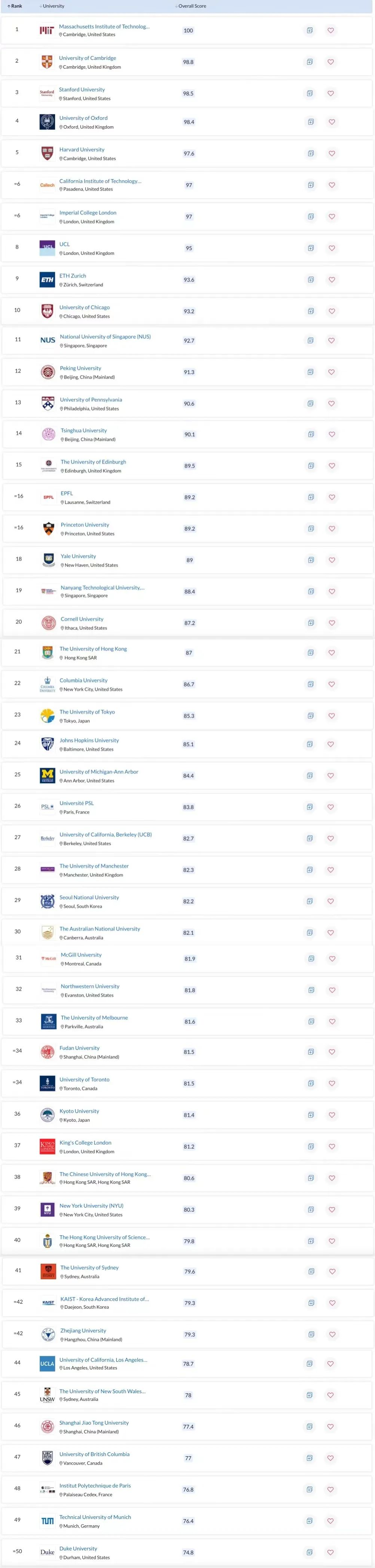Click the University of Toronto logo
The width and height of the screenshot is (375, 1568).
48,1084
